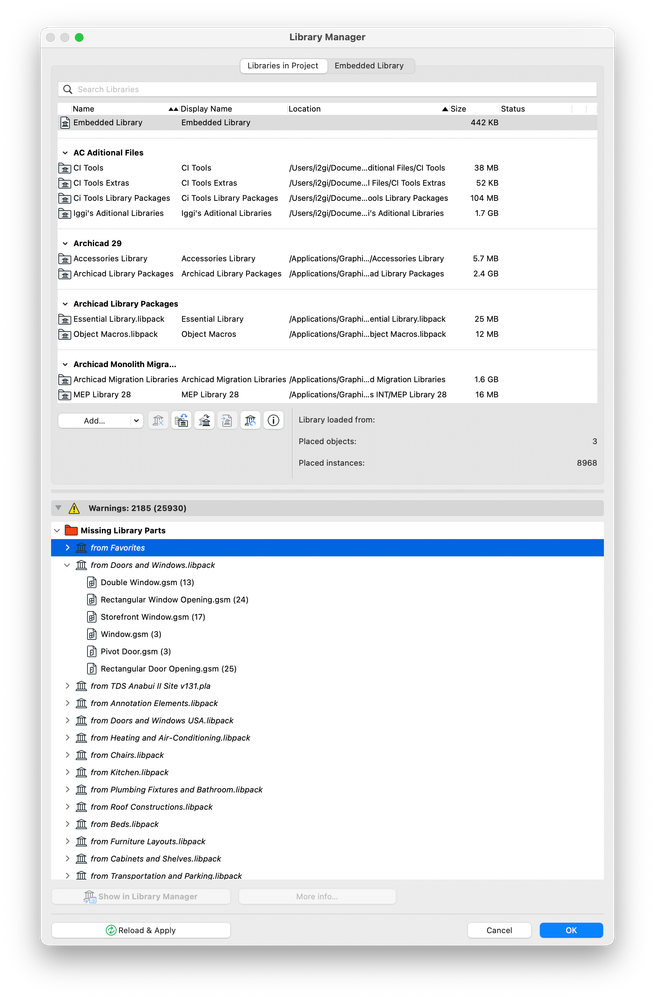Select Rectangular Window Opening.gsm (24)

click(174, 600)
